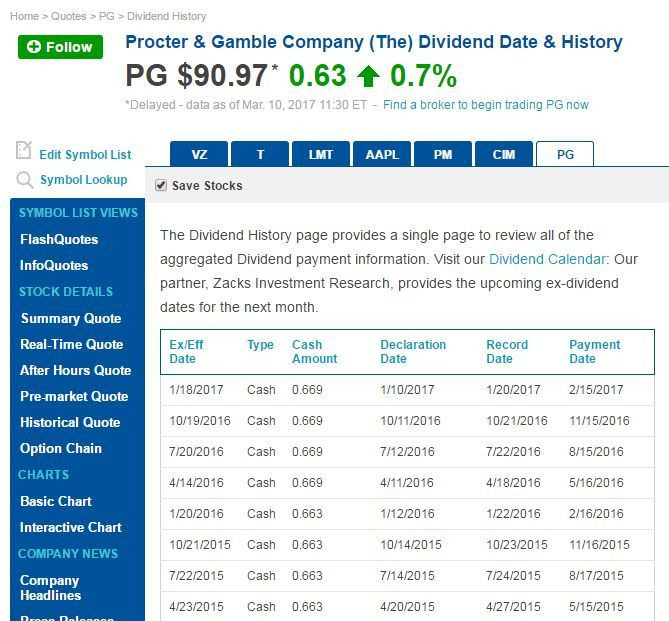Viewport: 669px width, 621px height.
Task: Click the 7/20/2016 ex-date cell
Action: 196,452
